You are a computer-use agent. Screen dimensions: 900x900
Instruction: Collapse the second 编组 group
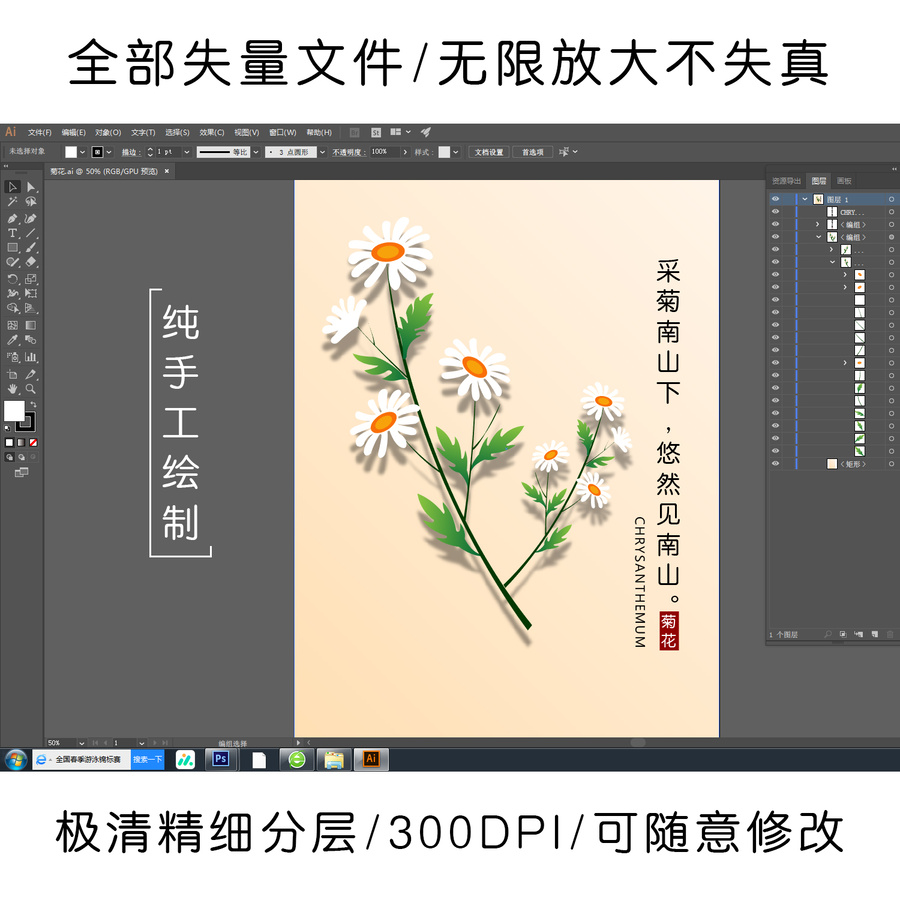point(818,237)
